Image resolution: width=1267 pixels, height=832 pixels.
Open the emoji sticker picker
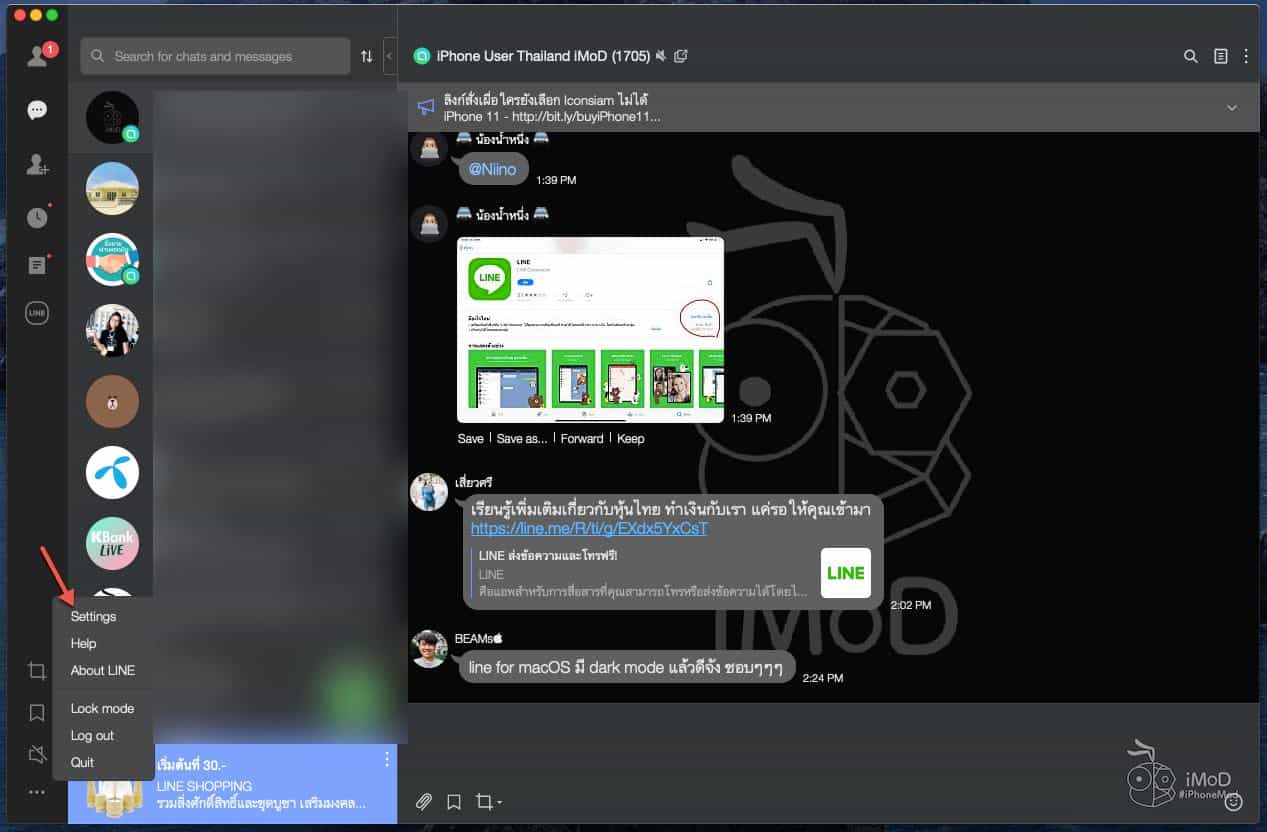pos(1234,801)
